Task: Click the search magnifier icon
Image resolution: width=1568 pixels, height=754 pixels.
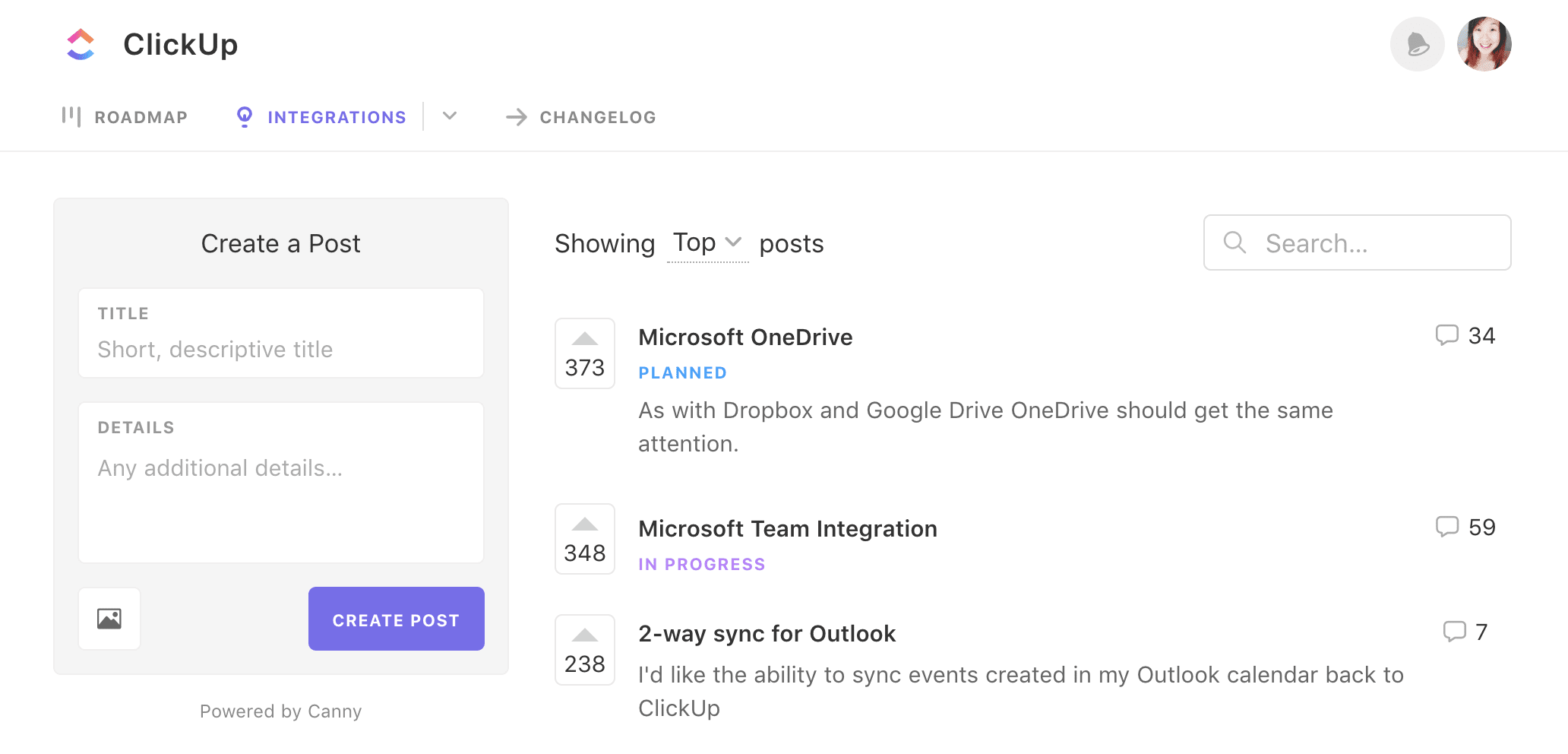Action: tap(1235, 242)
